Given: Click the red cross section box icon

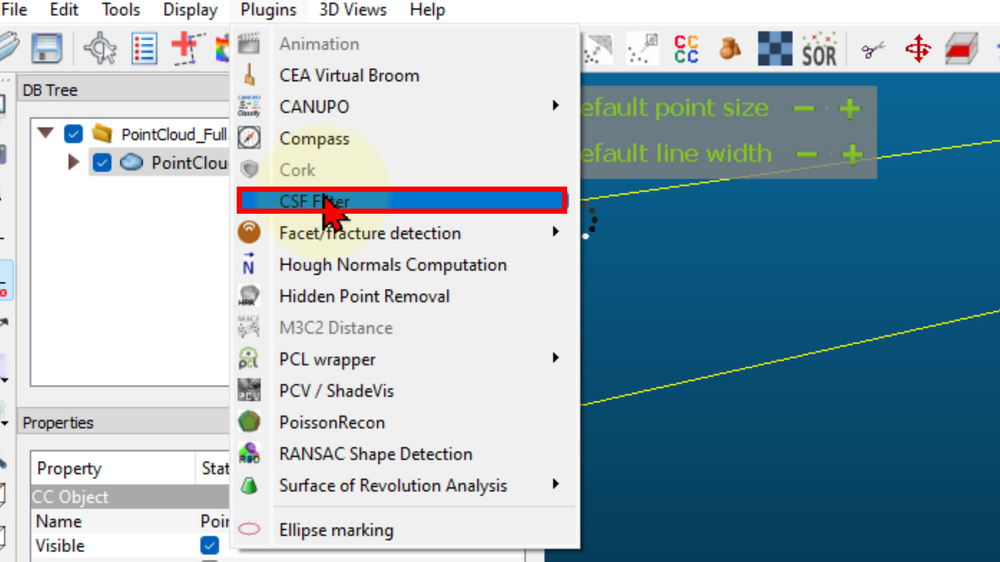Looking at the screenshot, I should [962, 49].
